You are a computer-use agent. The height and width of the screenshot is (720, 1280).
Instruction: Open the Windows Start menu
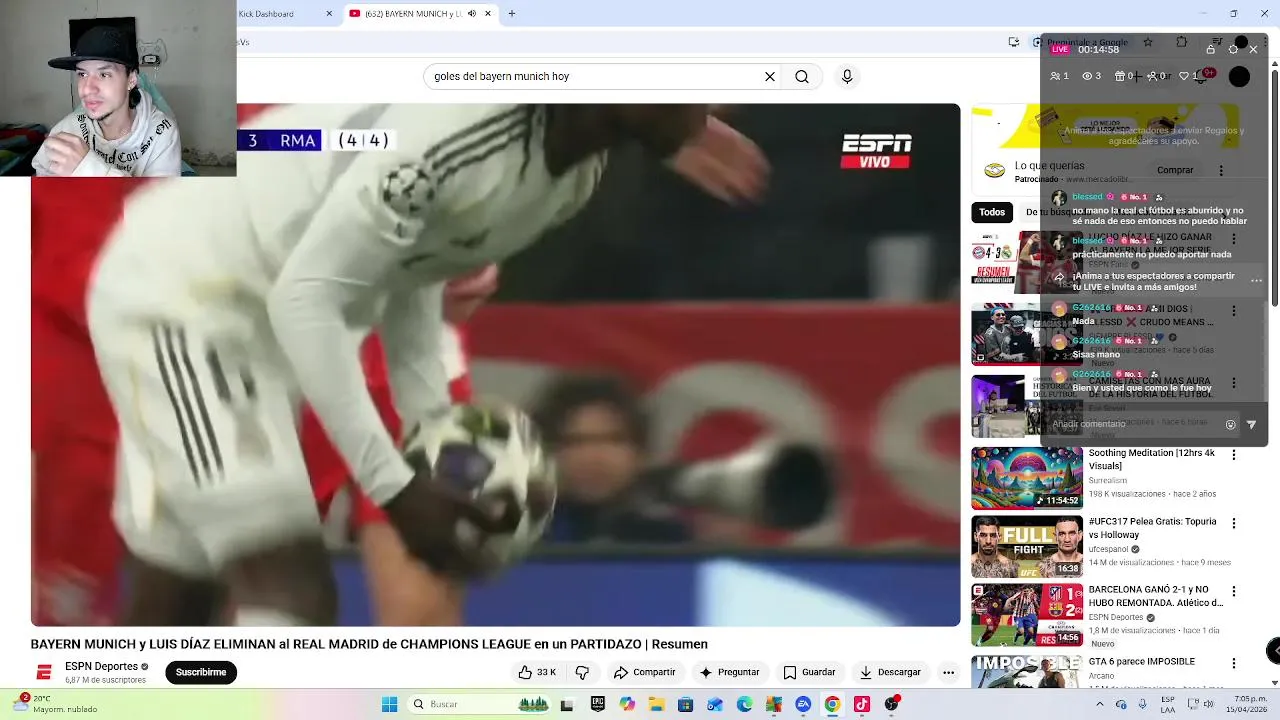tap(390, 704)
